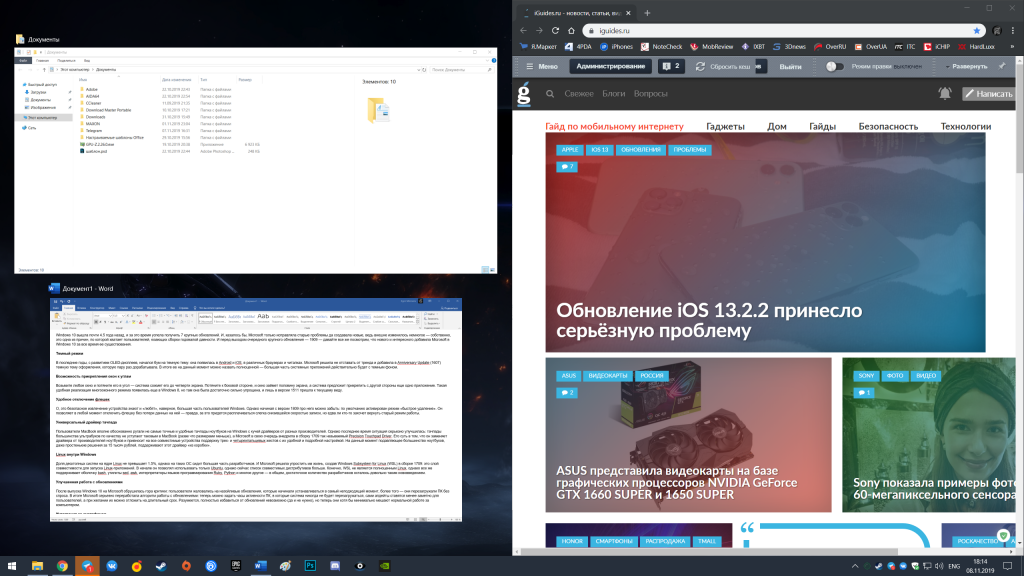Open the 3Dnews bookmark
The width and height of the screenshot is (1024, 576).
coord(790,47)
